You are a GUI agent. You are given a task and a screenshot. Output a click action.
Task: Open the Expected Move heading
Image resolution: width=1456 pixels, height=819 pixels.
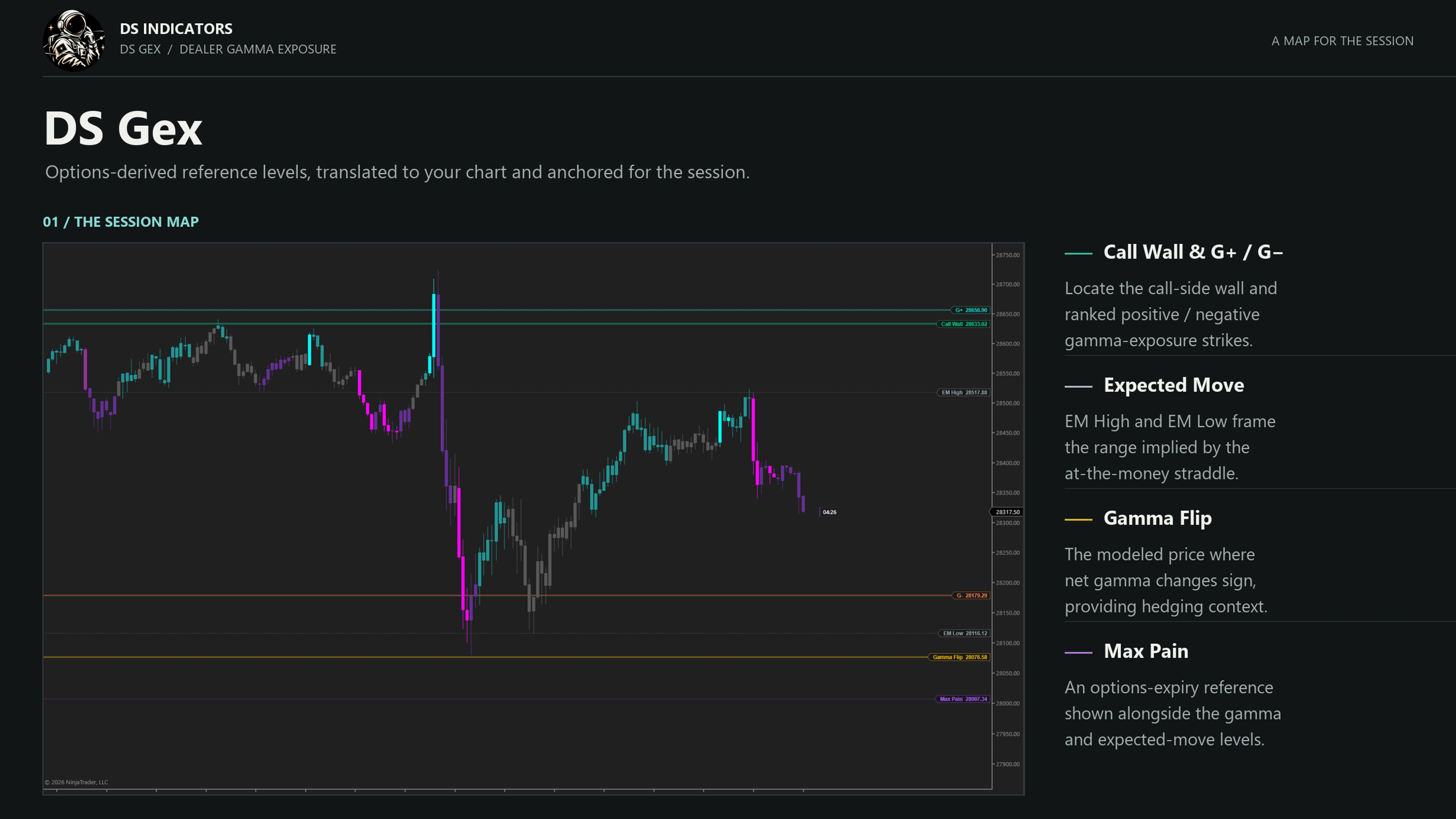[1174, 385]
